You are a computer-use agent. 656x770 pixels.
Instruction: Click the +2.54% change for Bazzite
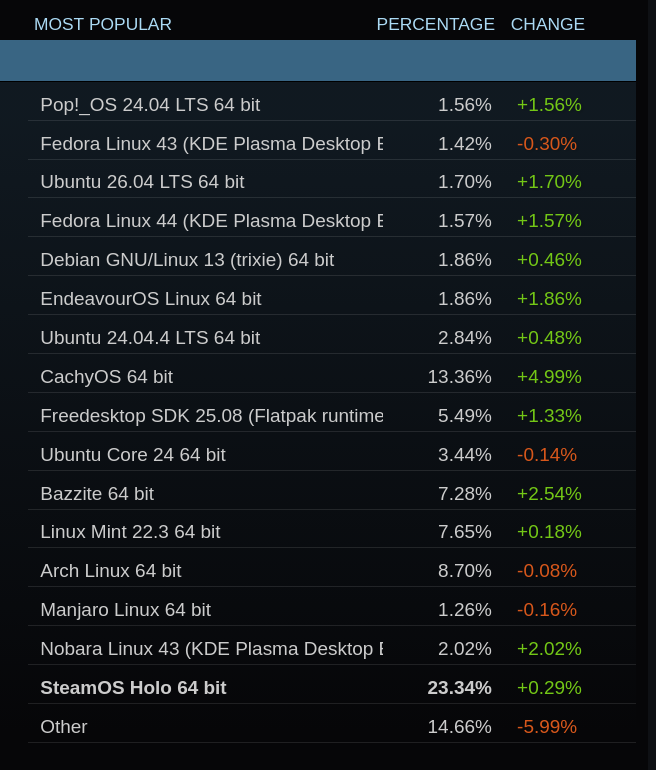pos(549,494)
